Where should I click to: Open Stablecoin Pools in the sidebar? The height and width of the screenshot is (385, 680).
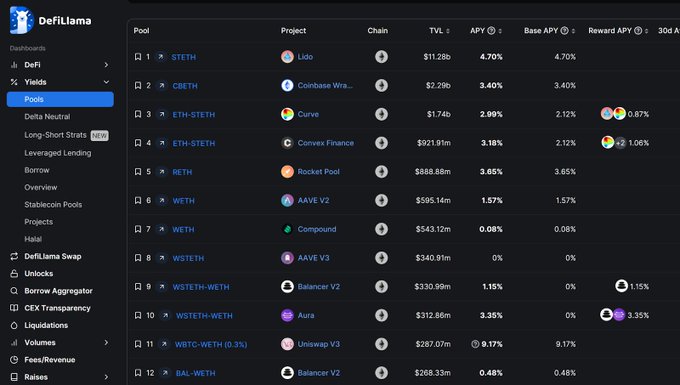coord(53,205)
